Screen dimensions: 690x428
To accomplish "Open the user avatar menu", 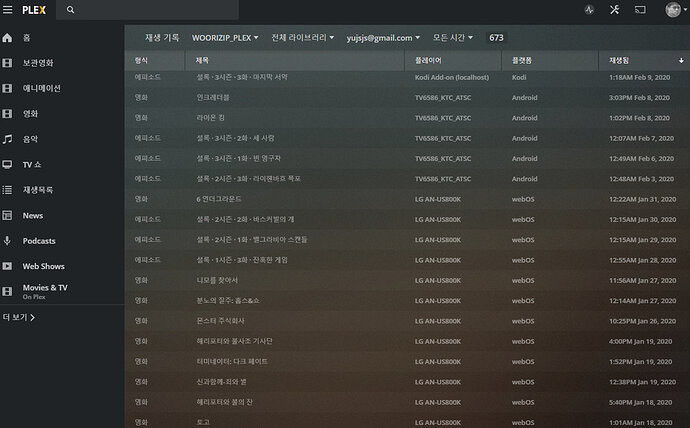I will pos(675,10).
